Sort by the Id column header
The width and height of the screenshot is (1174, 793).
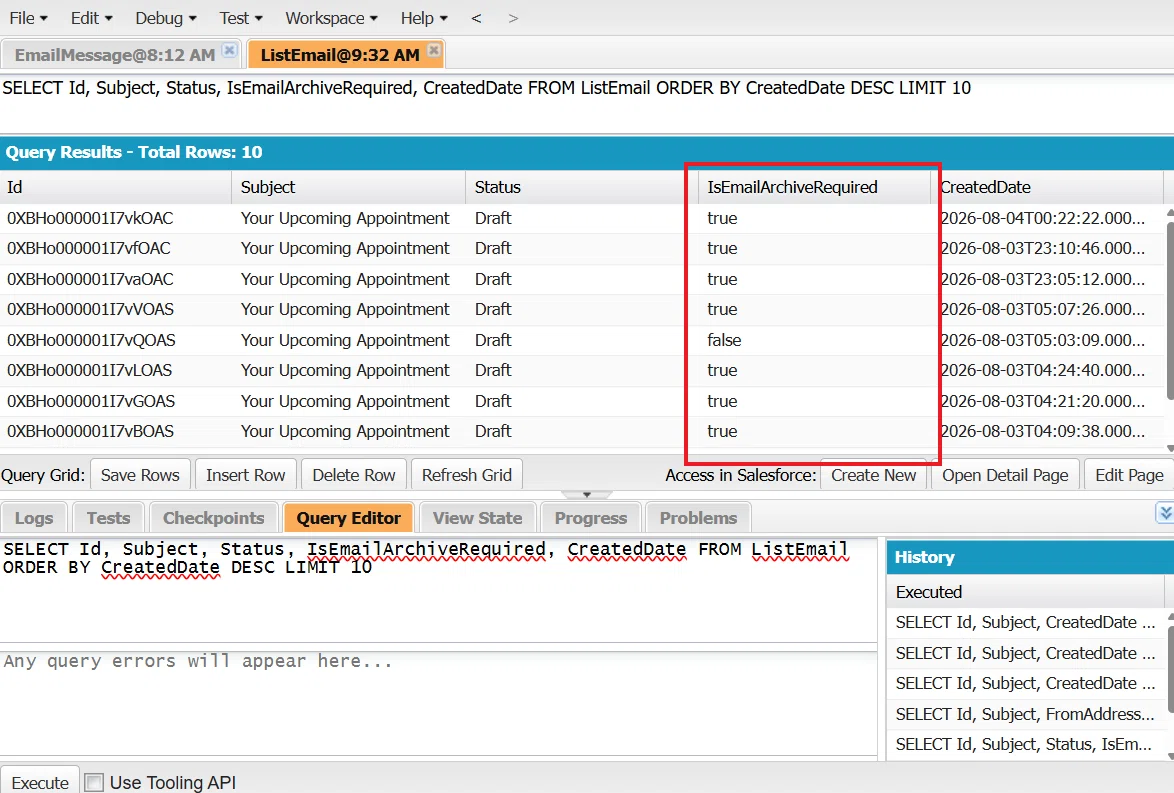tap(116, 187)
